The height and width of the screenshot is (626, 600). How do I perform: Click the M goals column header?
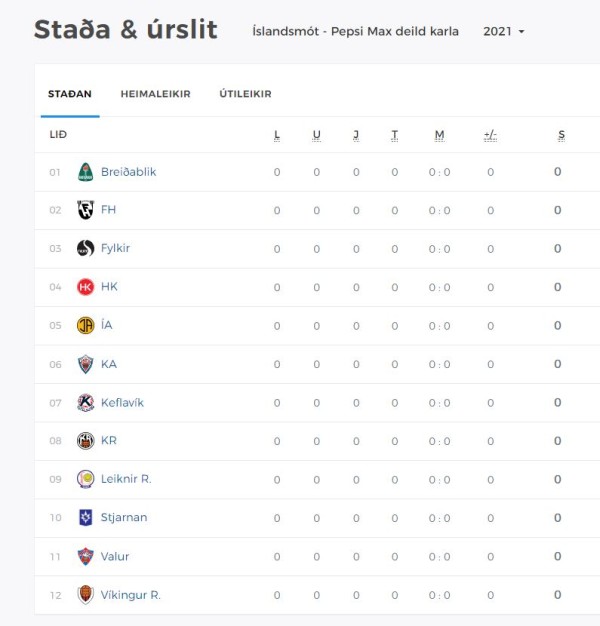(440, 135)
